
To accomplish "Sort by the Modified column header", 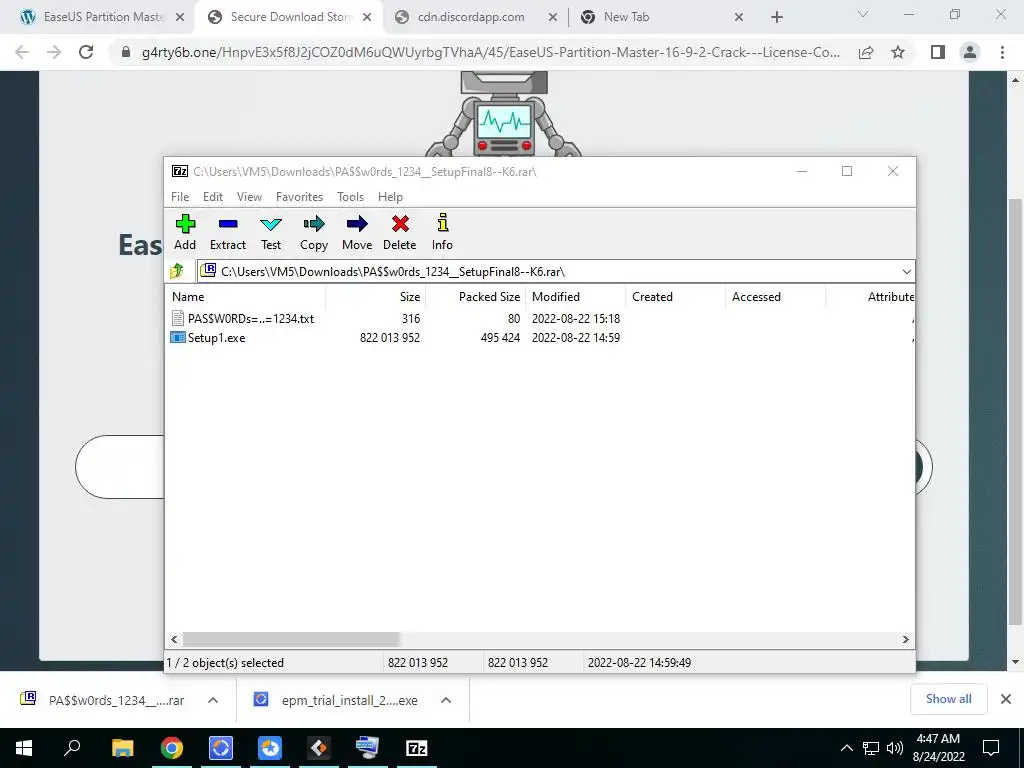I will 575,296.
